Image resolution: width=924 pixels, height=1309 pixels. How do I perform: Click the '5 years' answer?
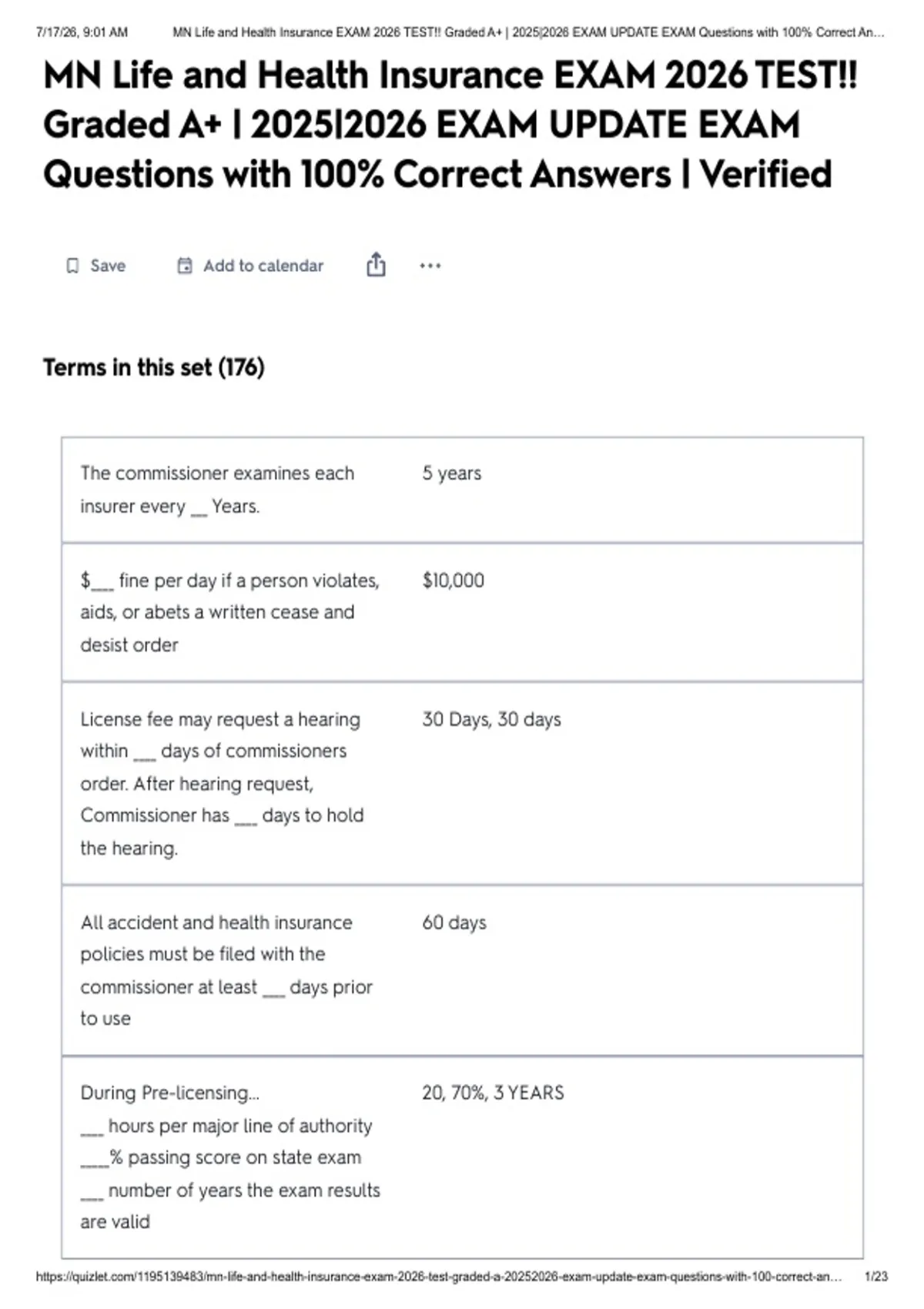point(452,473)
